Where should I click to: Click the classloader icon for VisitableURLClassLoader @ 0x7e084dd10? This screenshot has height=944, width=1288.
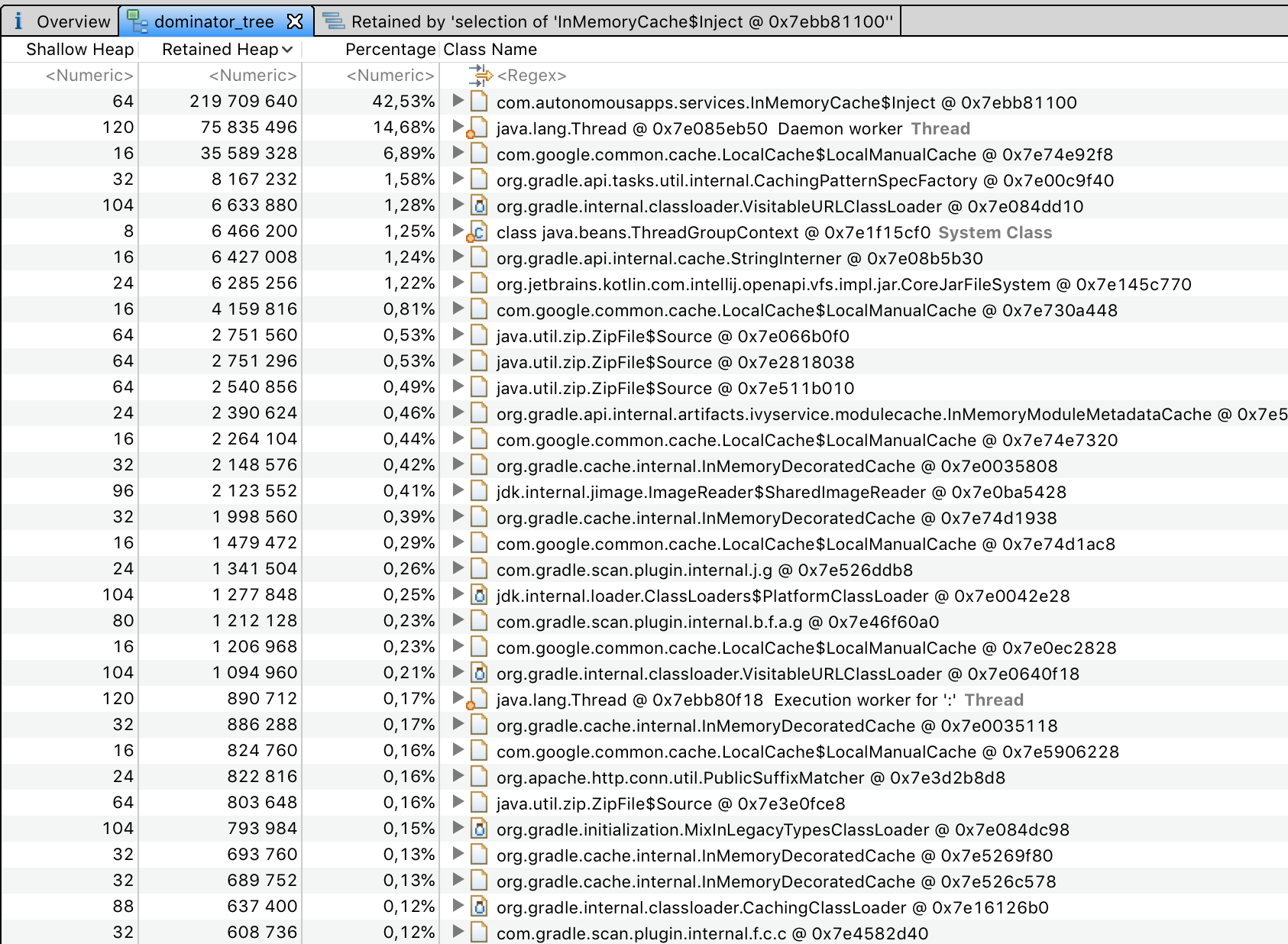479,205
